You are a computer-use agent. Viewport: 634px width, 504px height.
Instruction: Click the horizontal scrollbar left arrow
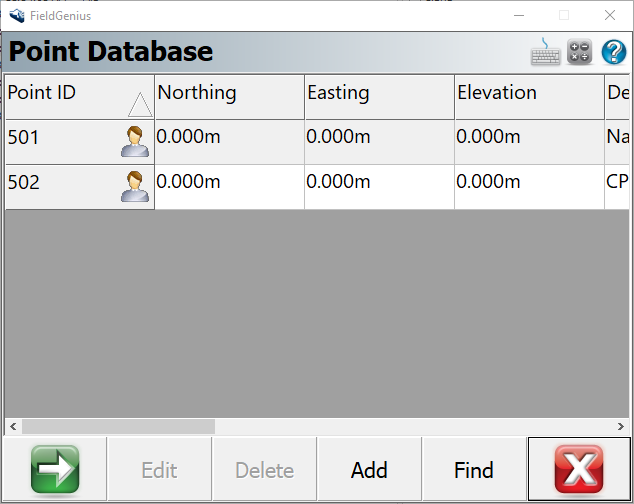coord(13,426)
